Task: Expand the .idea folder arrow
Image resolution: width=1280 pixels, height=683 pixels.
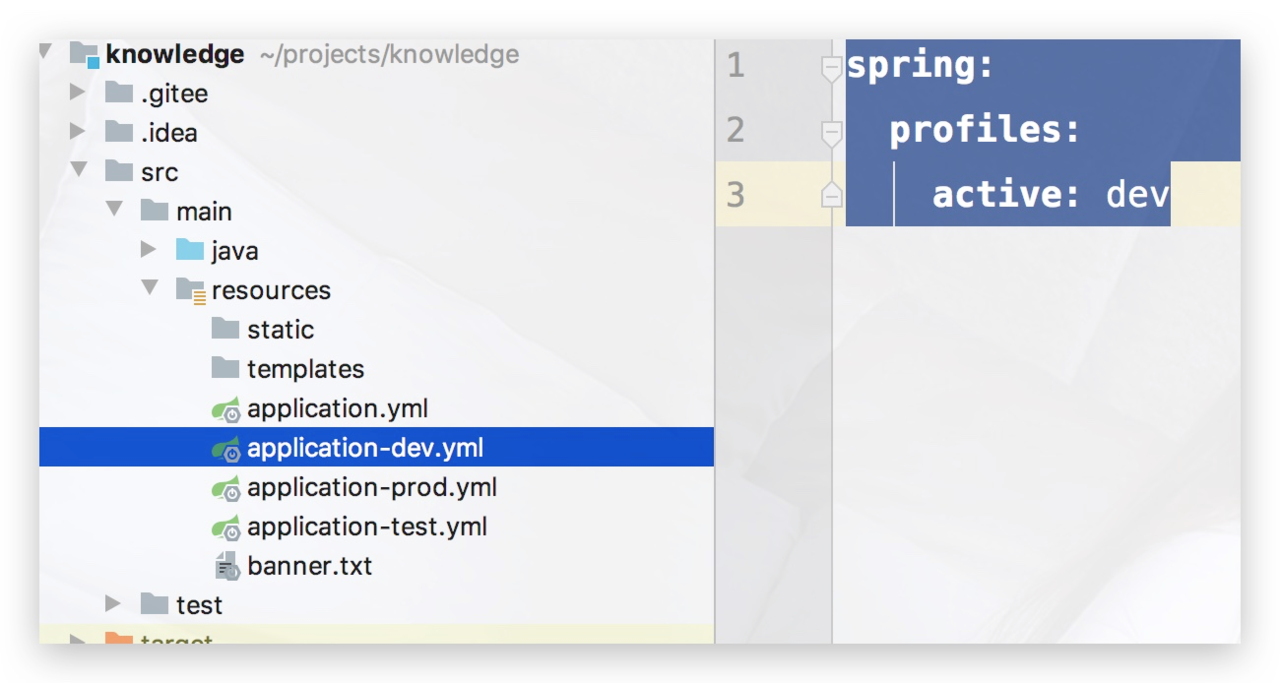Action: (x=78, y=132)
